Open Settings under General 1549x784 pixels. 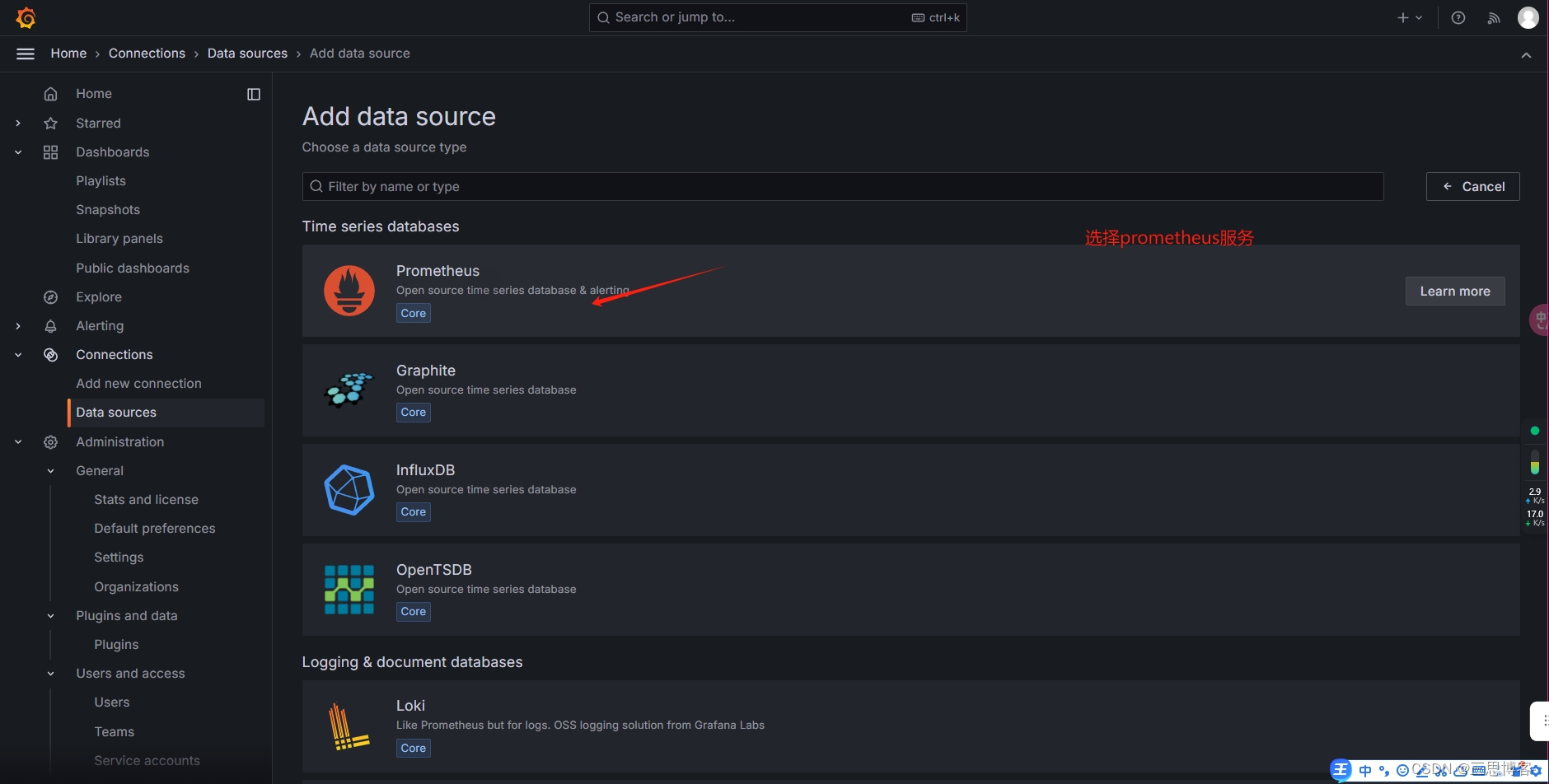119,558
